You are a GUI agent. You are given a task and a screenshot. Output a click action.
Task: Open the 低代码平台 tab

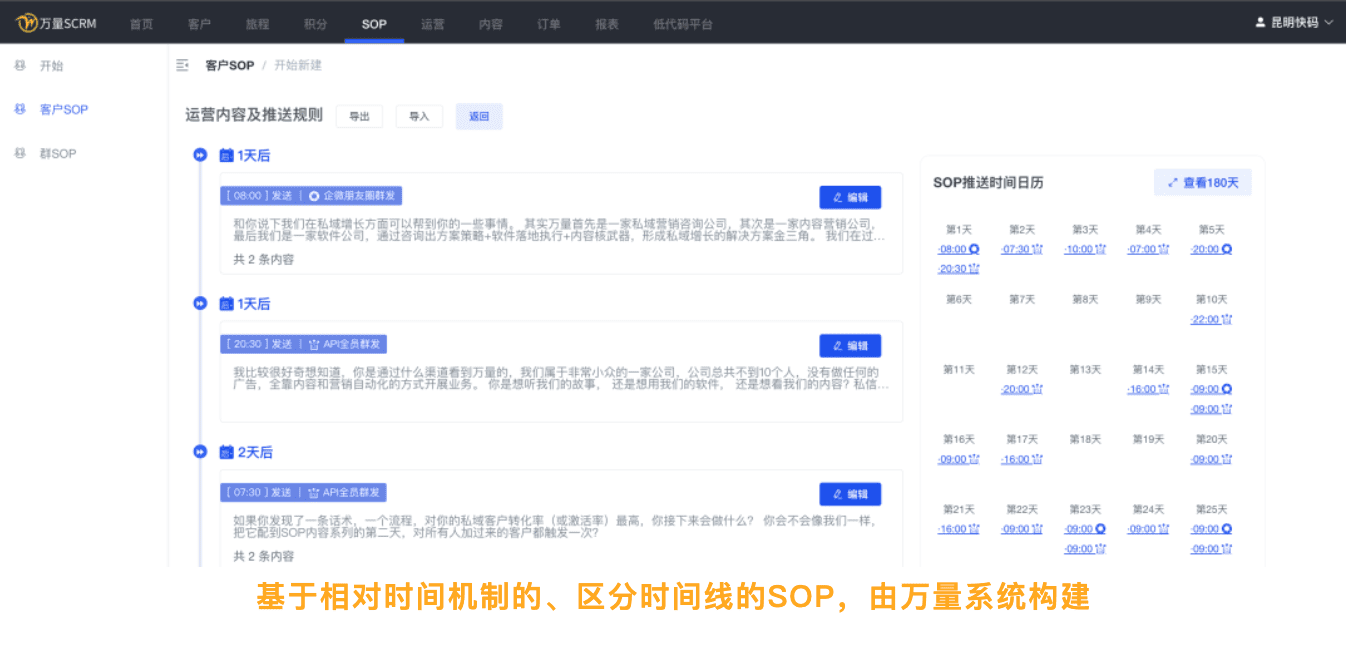[683, 24]
